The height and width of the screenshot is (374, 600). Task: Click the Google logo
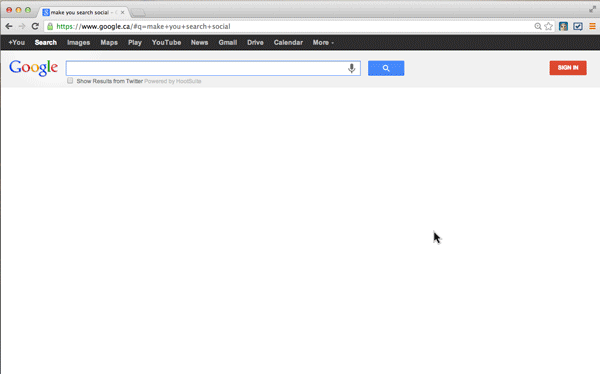point(33,68)
